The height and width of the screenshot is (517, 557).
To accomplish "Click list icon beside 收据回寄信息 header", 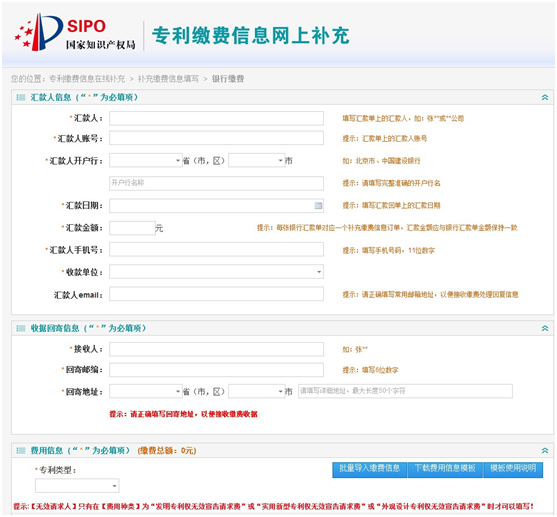I will pos(21,328).
